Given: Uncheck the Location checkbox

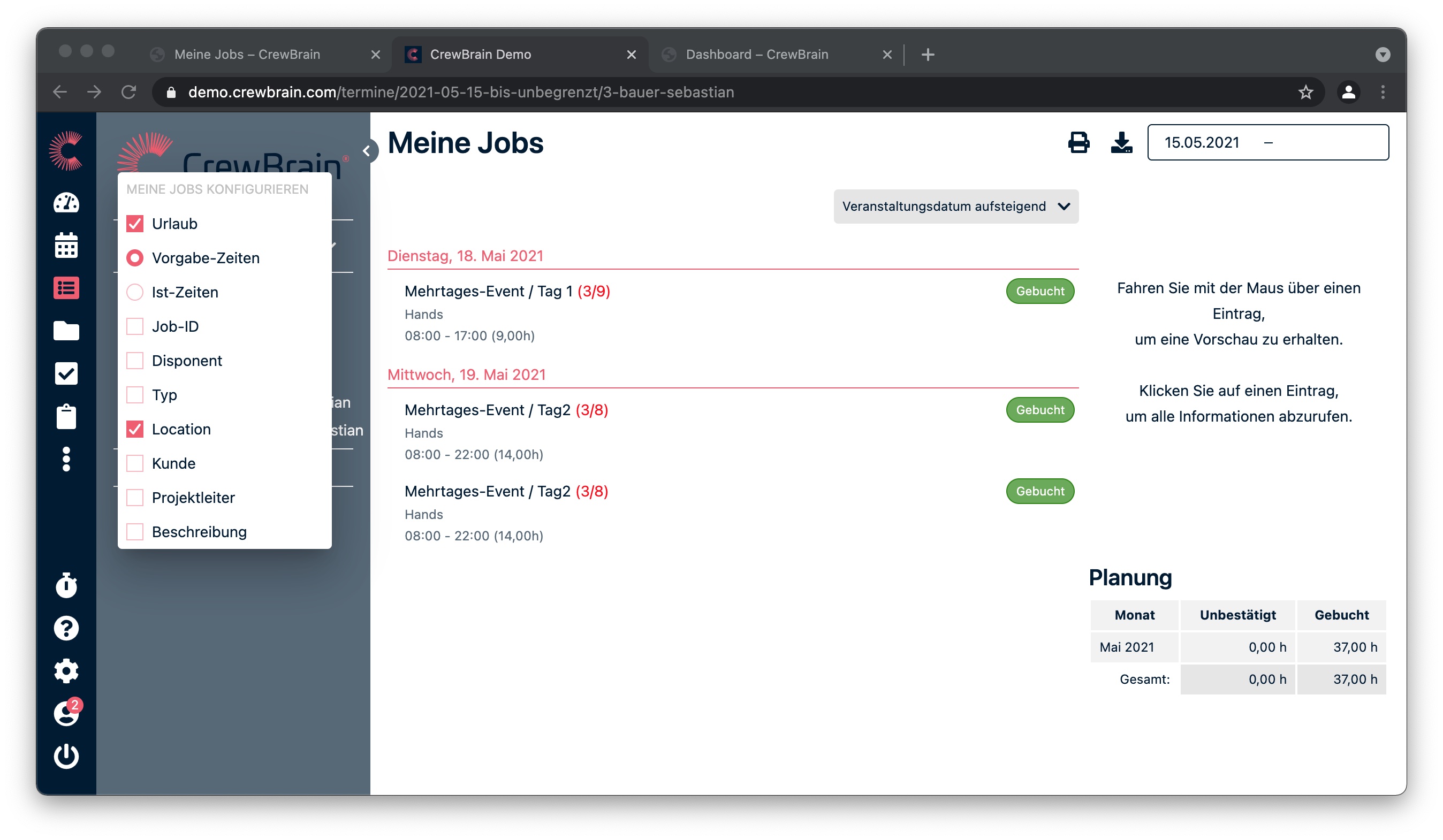Looking at the screenshot, I should click(134, 429).
